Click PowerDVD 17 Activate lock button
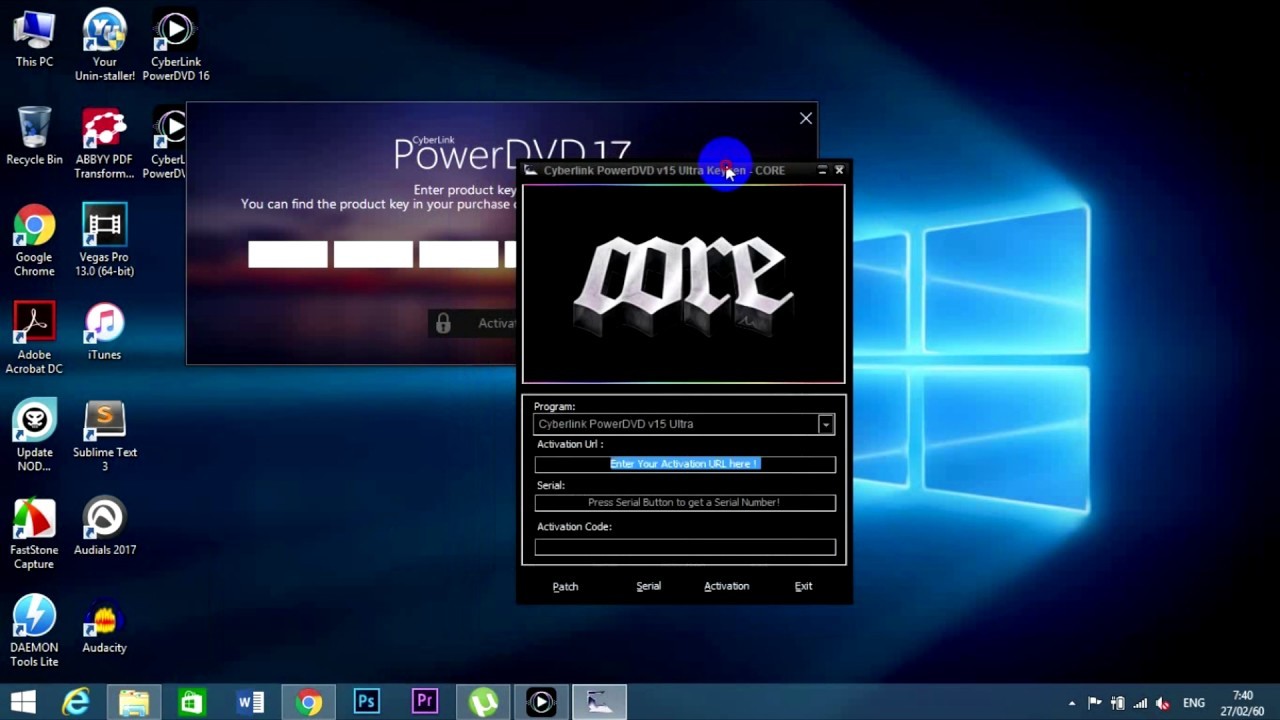The height and width of the screenshot is (720, 1280). coord(473,323)
